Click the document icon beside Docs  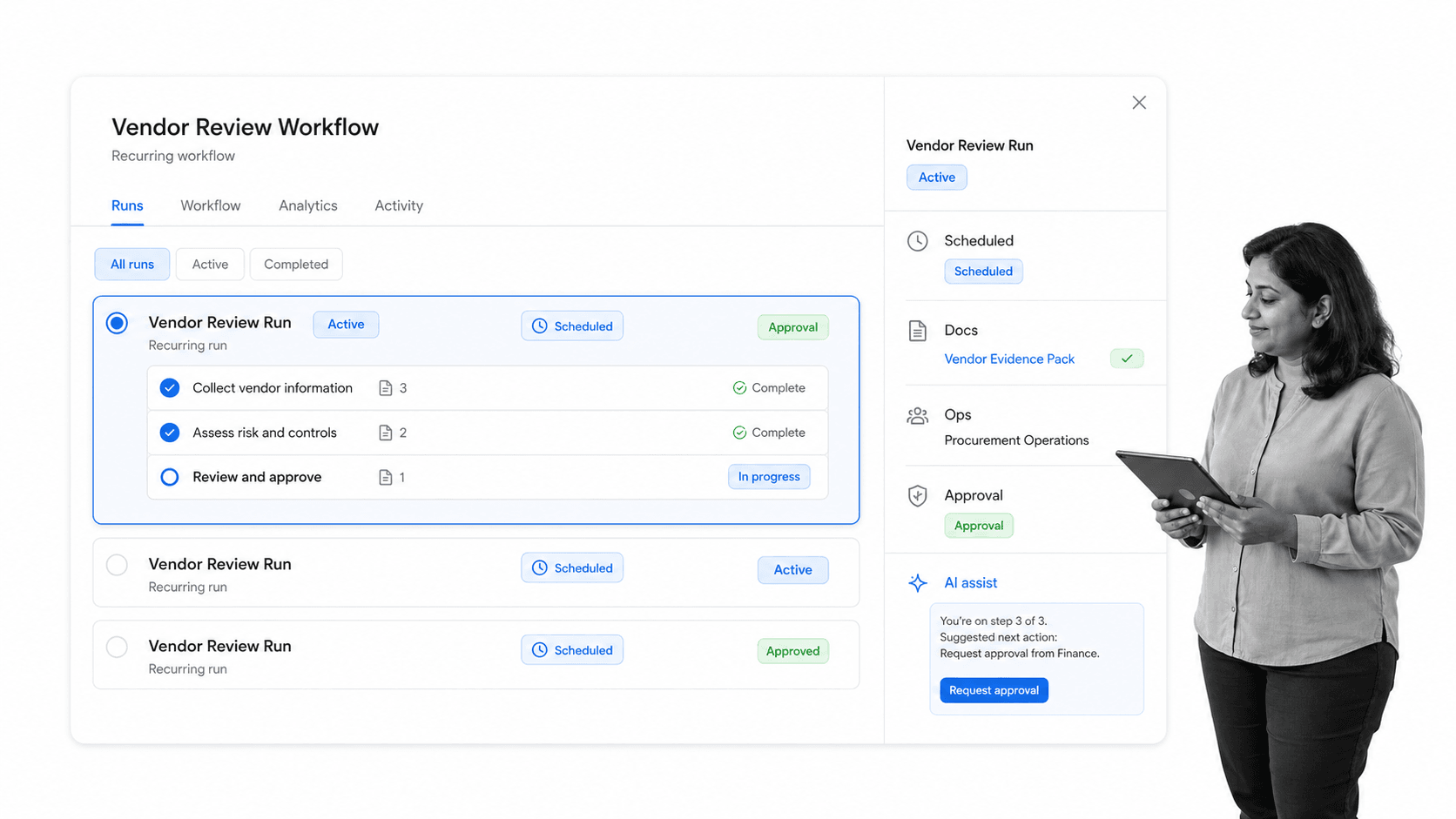(x=918, y=331)
